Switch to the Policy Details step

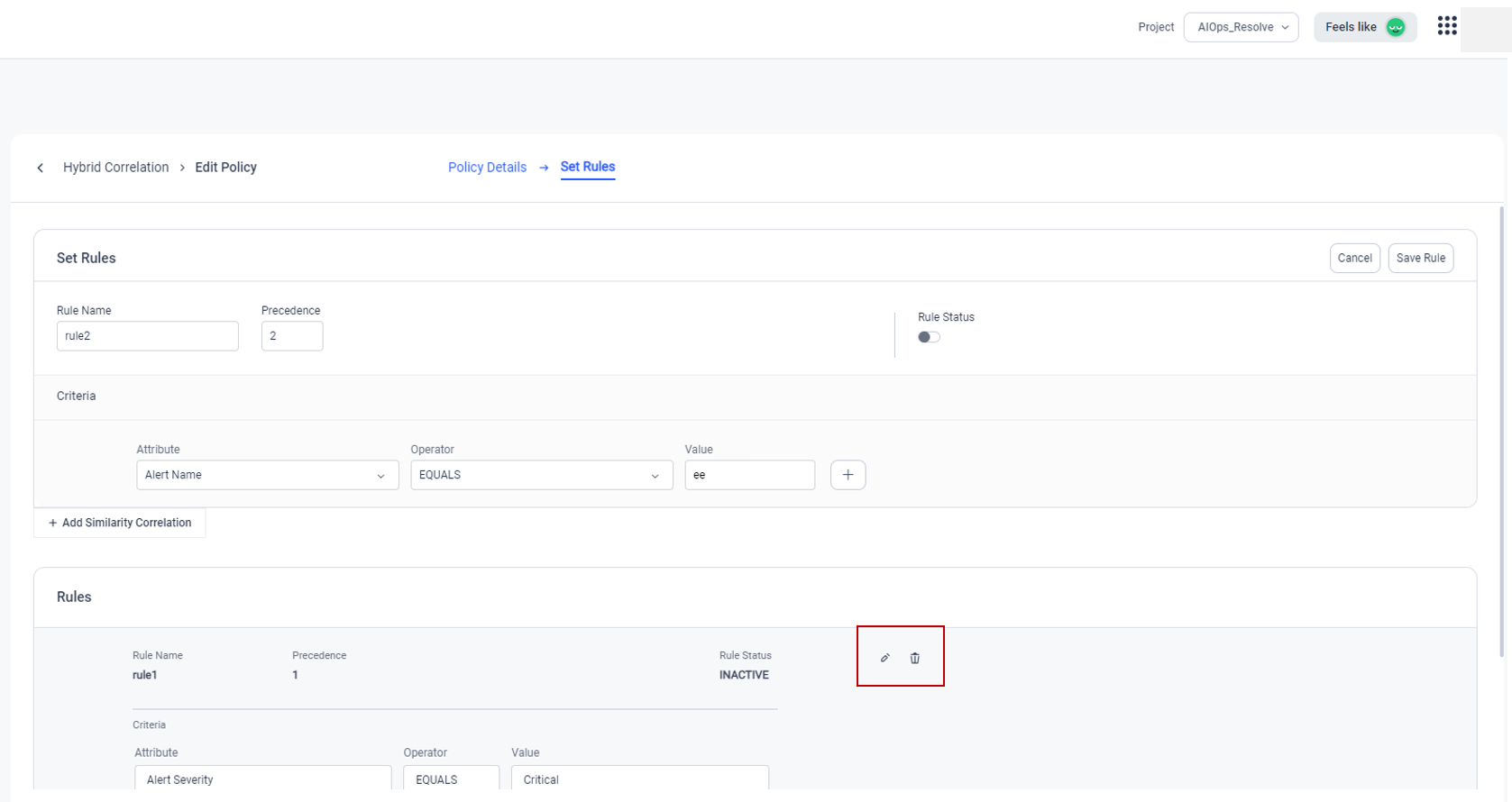pos(487,168)
